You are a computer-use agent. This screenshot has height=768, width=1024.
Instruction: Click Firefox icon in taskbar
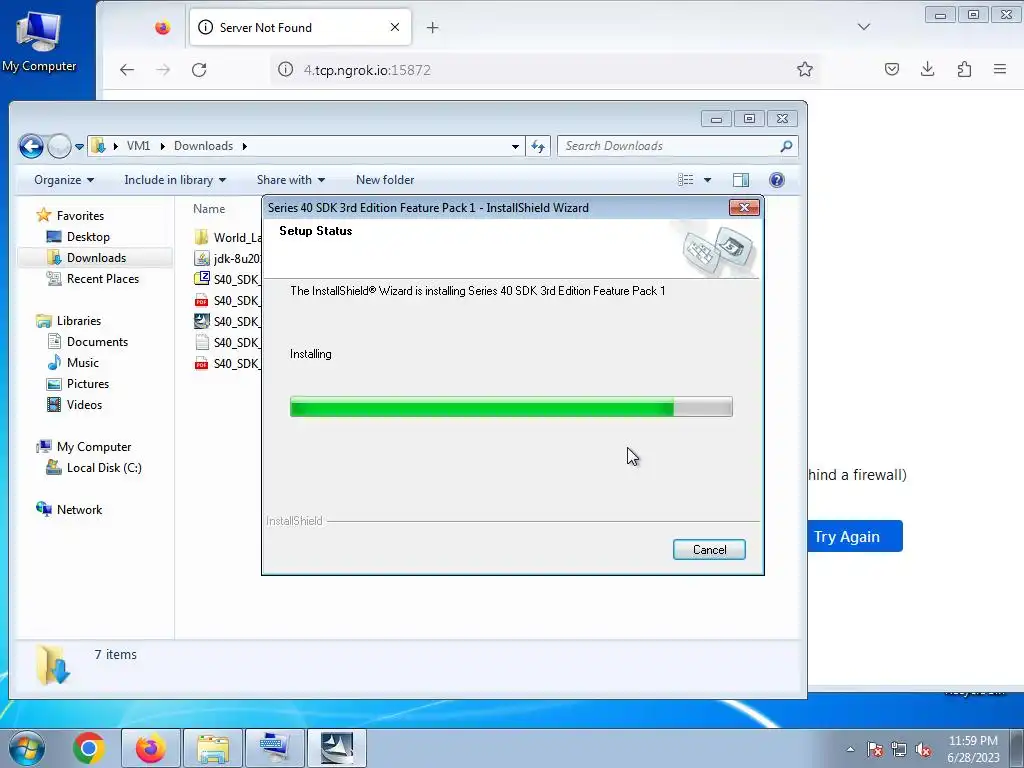pos(150,748)
